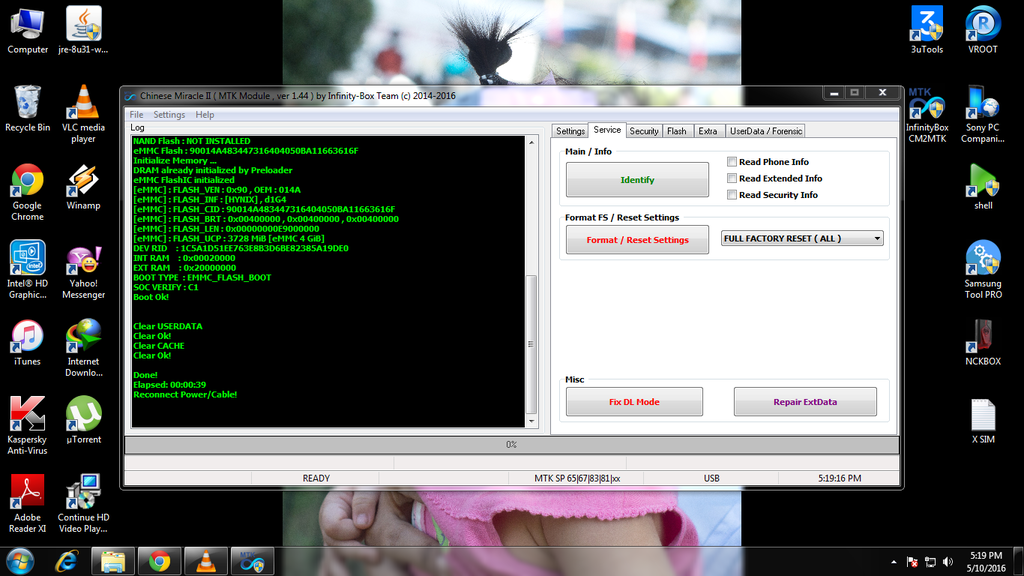1024x576 pixels.
Task: Check Read Extended Info
Action: tap(731, 178)
